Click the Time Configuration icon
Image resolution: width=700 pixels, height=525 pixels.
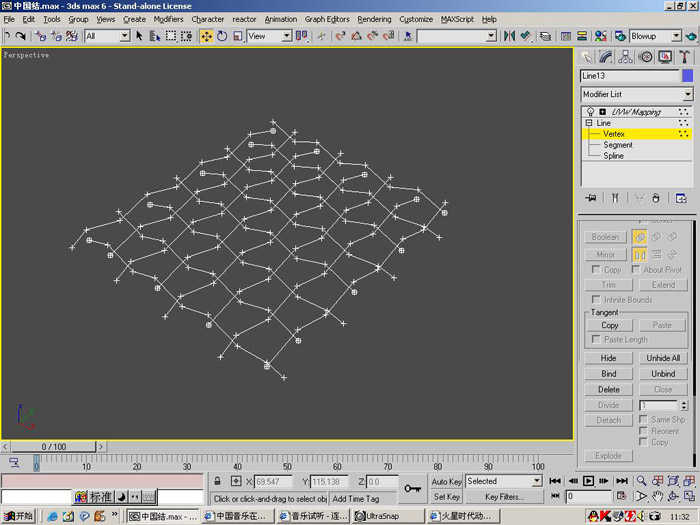[x=621, y=496]
